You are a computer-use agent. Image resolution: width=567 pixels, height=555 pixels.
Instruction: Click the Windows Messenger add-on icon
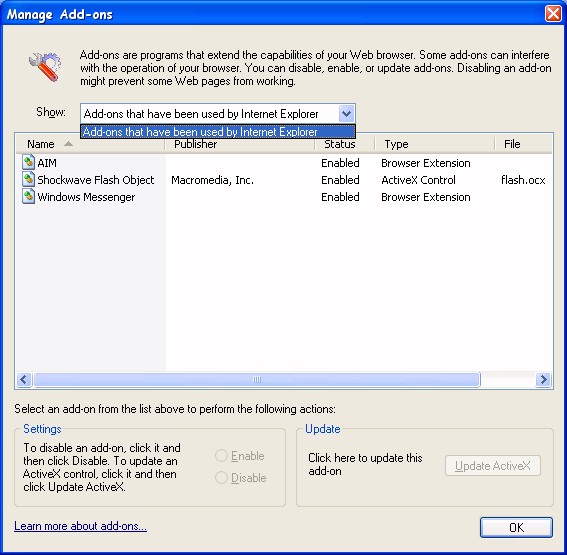tap(28, 197)
